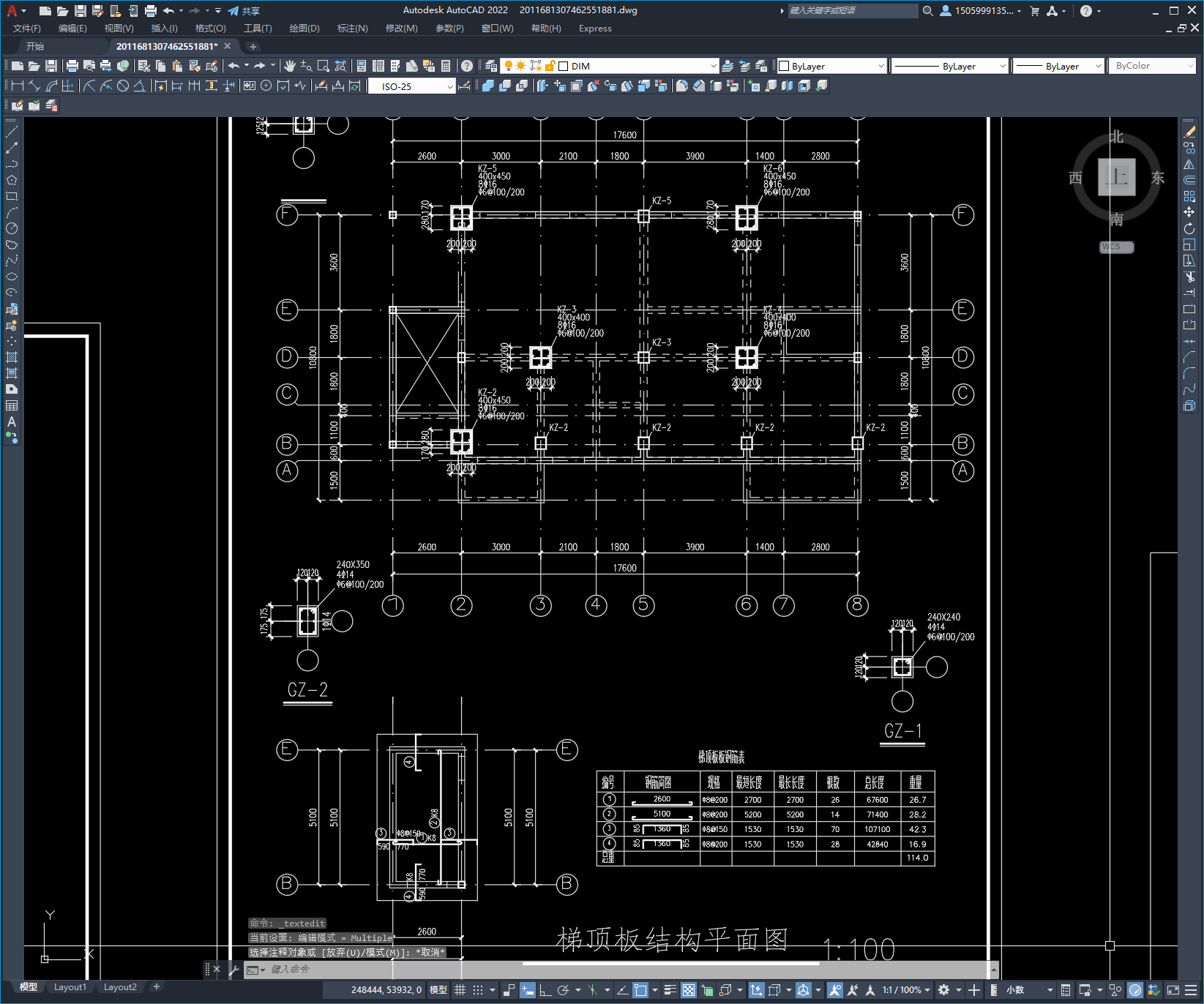The width and height of the screenshot is (1204, 1004).
Task: Open the Plot (print) tool
Action: click(72, 66)
